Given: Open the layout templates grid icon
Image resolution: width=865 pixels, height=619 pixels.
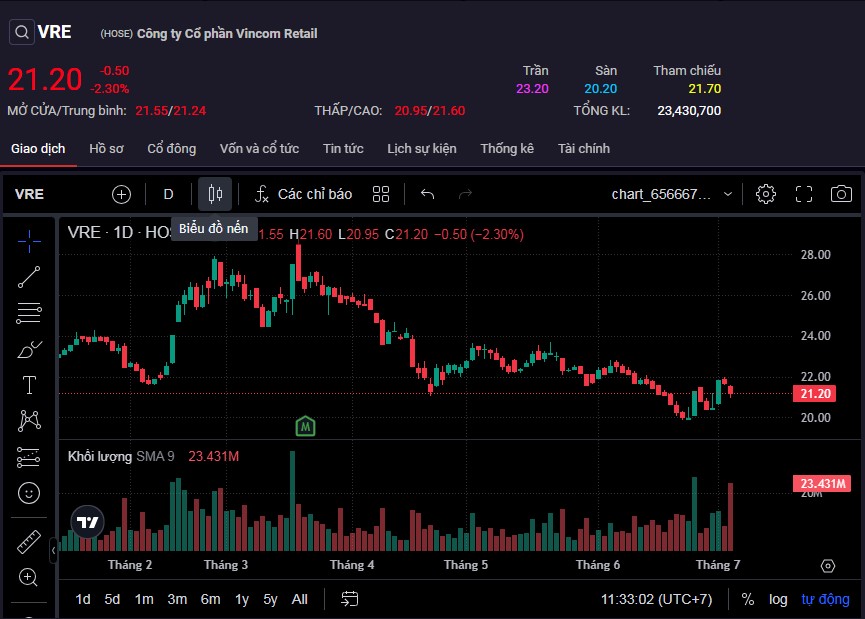Looking at the screenshot, I should (381, 194).
